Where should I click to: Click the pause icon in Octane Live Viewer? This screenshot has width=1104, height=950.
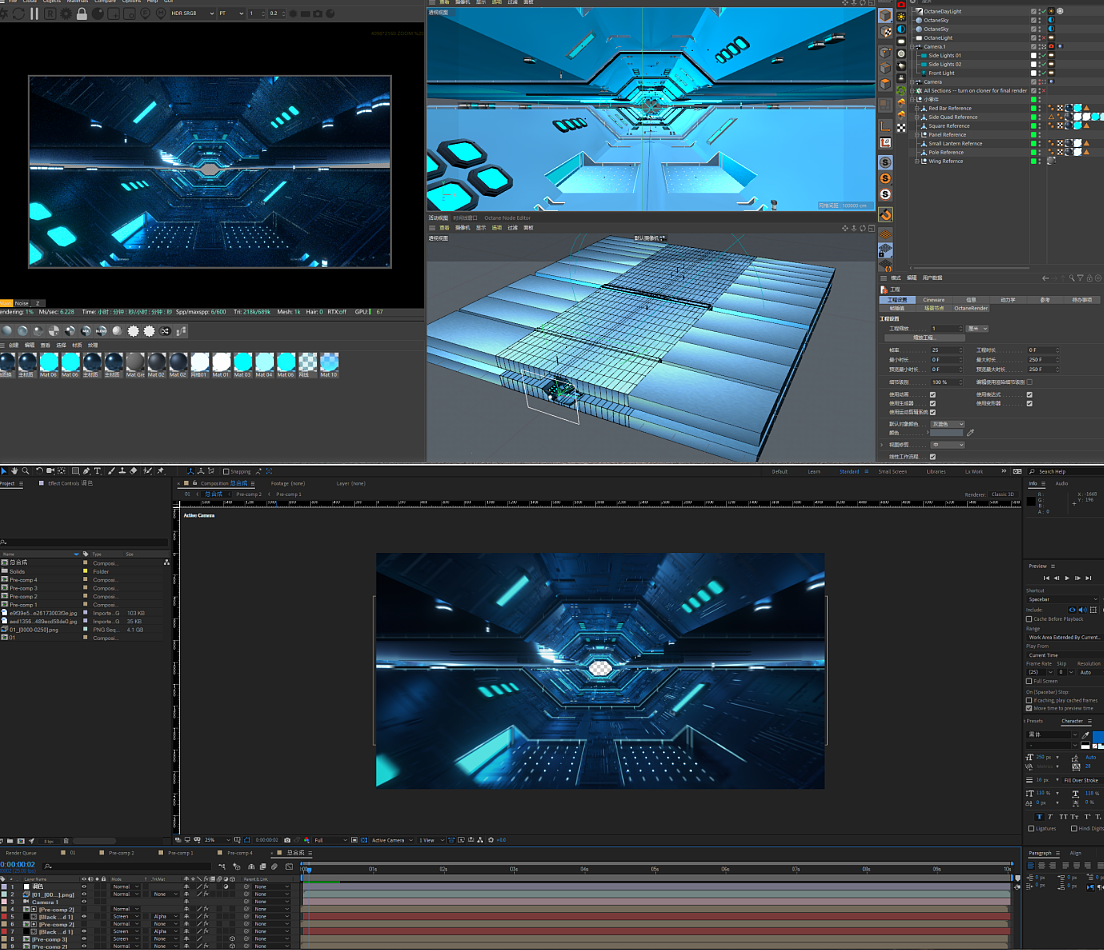[x=34, y=14]
